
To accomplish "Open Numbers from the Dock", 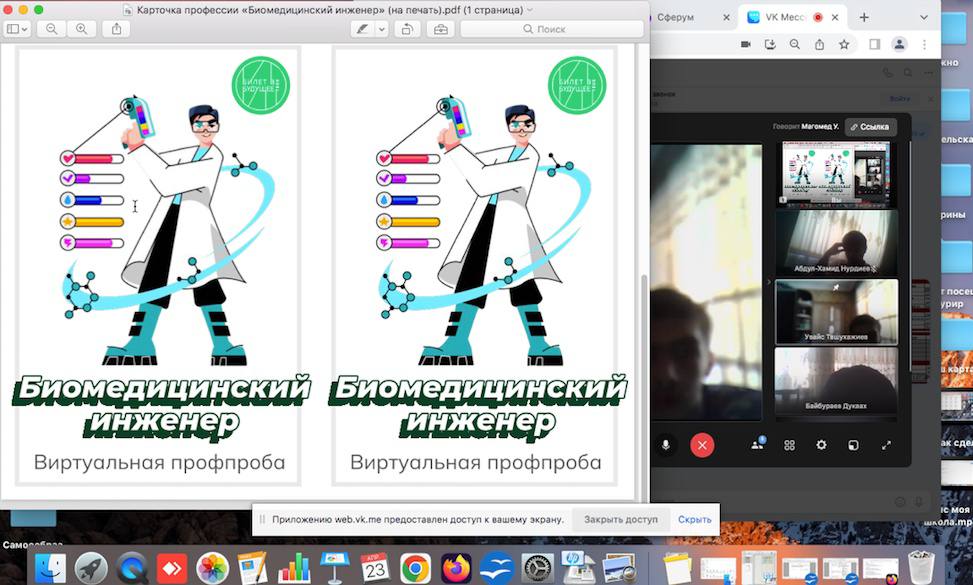I will tap(294, 567).
